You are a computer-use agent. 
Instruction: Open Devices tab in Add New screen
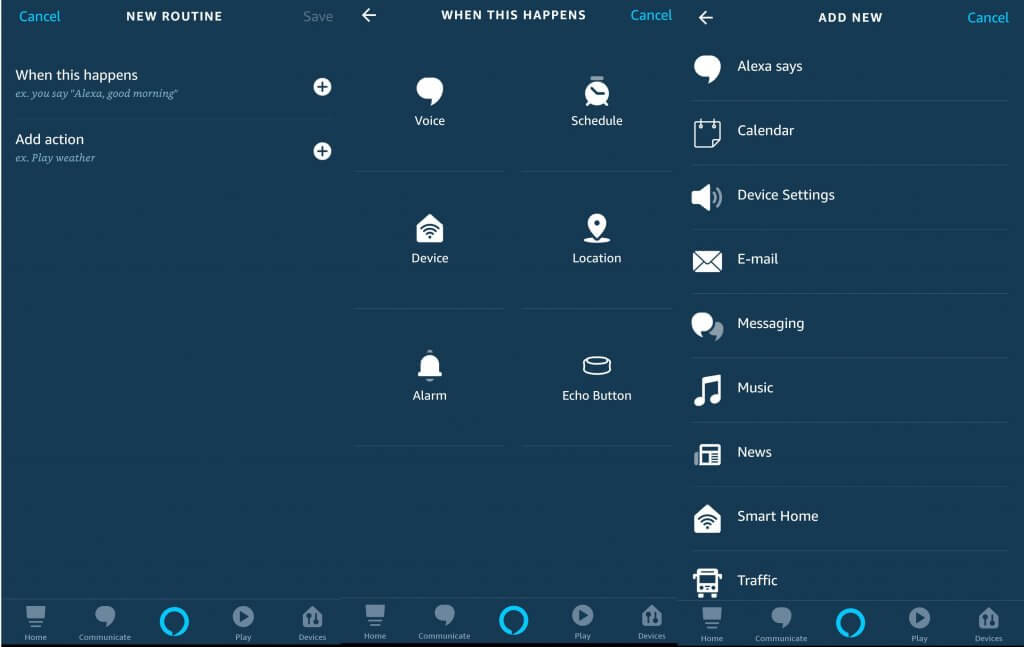pos(989,624)
